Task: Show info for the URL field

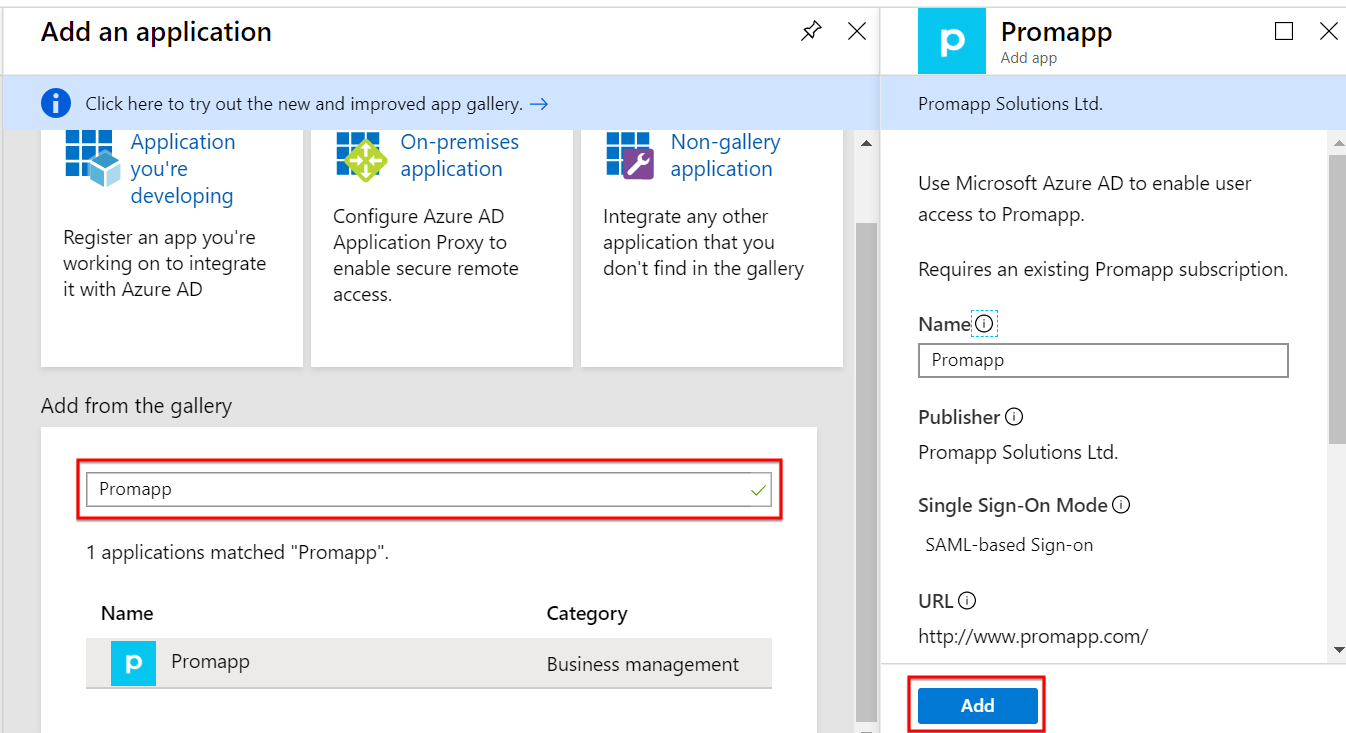Action: (x=967, y=601)
